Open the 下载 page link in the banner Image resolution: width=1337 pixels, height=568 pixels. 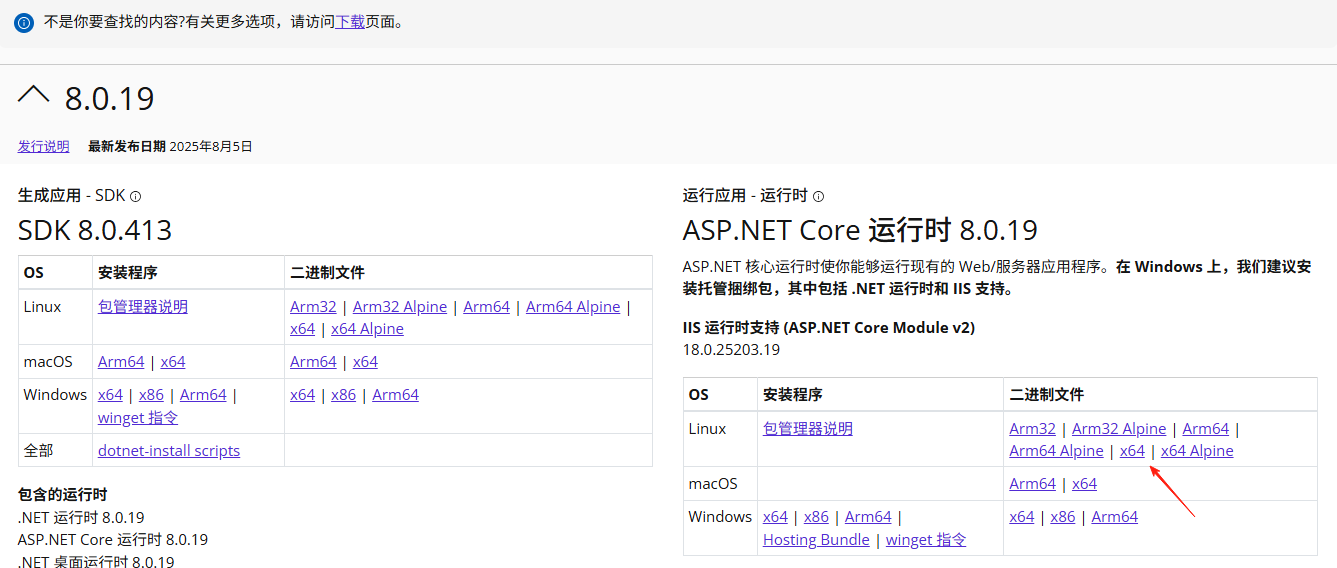349,21
